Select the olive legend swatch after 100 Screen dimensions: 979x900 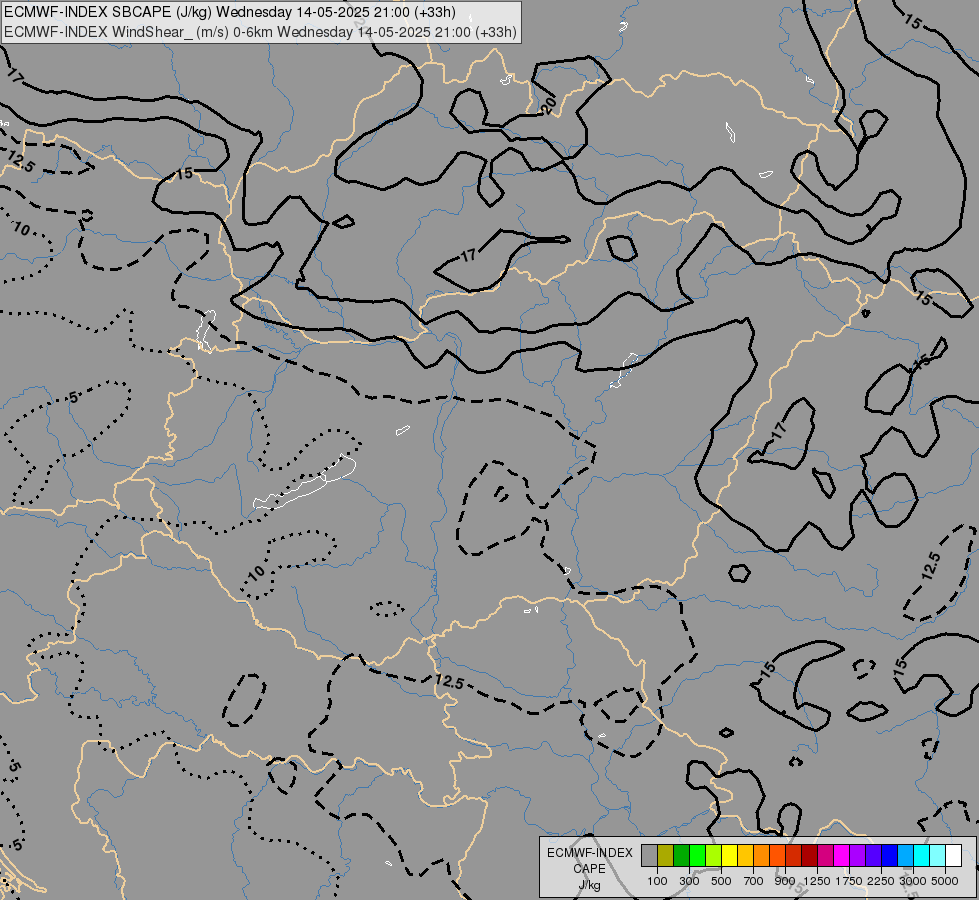pos(666,855)
